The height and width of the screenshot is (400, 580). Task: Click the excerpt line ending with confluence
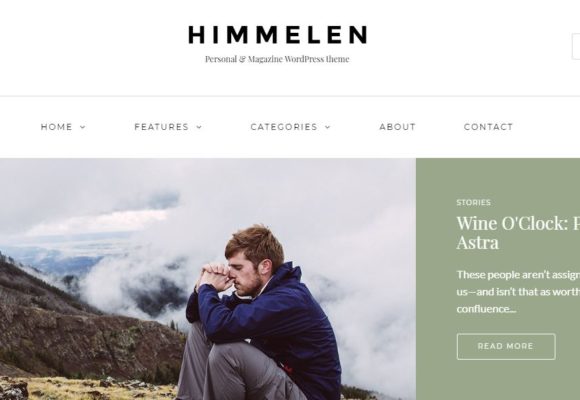[486, 309]
